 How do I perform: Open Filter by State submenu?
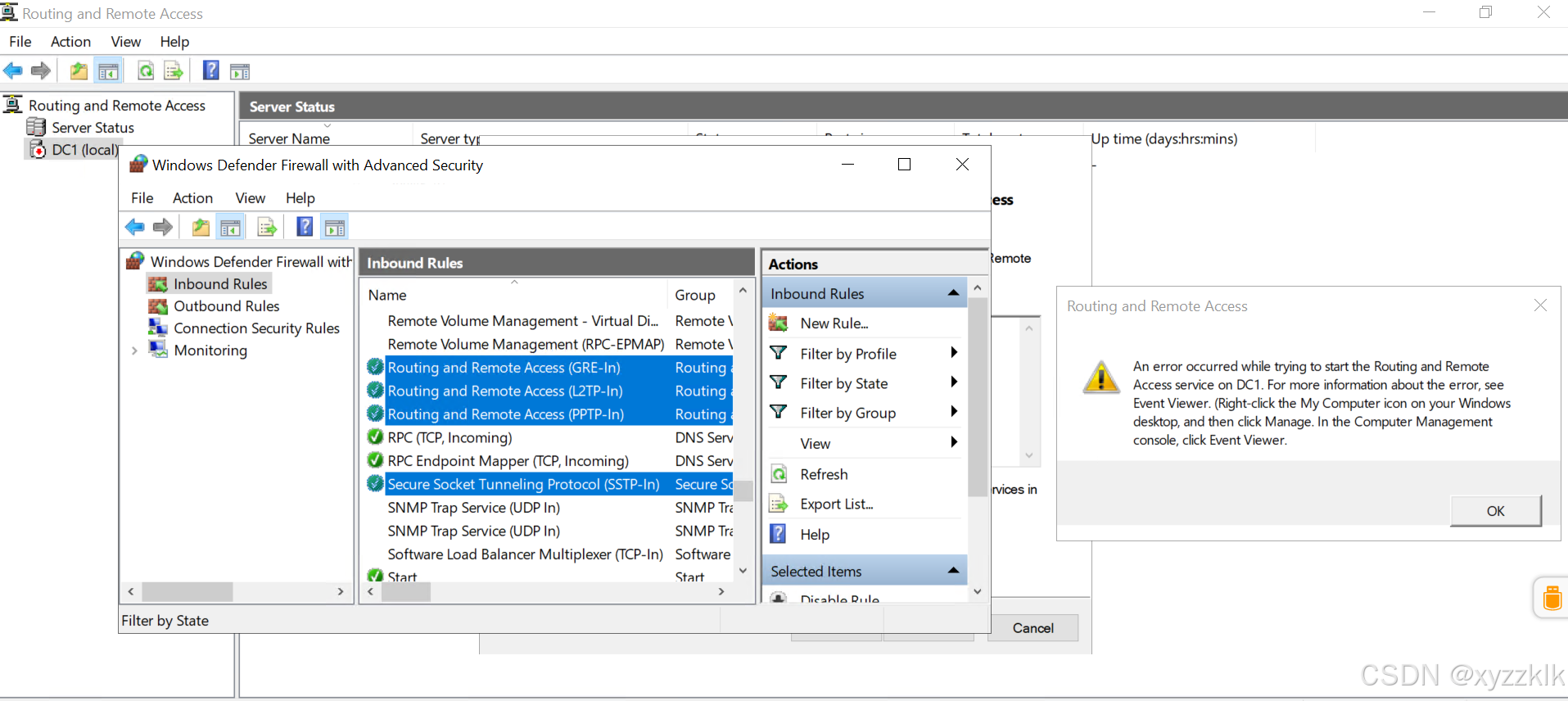pyautogui.click(x=864, y=383)
